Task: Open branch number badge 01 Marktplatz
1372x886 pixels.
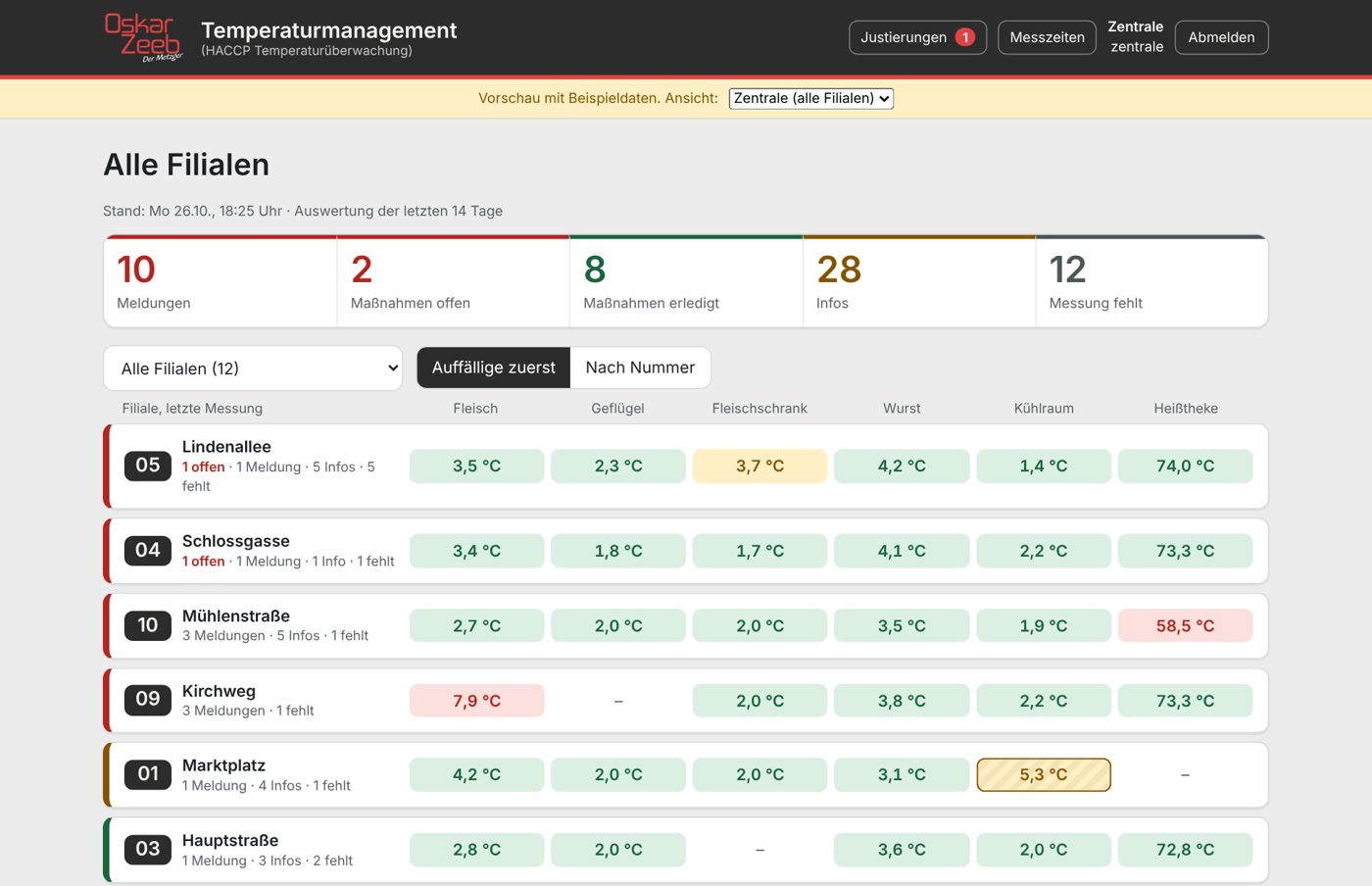Action: pyautogui.click(x=148, y=774)
